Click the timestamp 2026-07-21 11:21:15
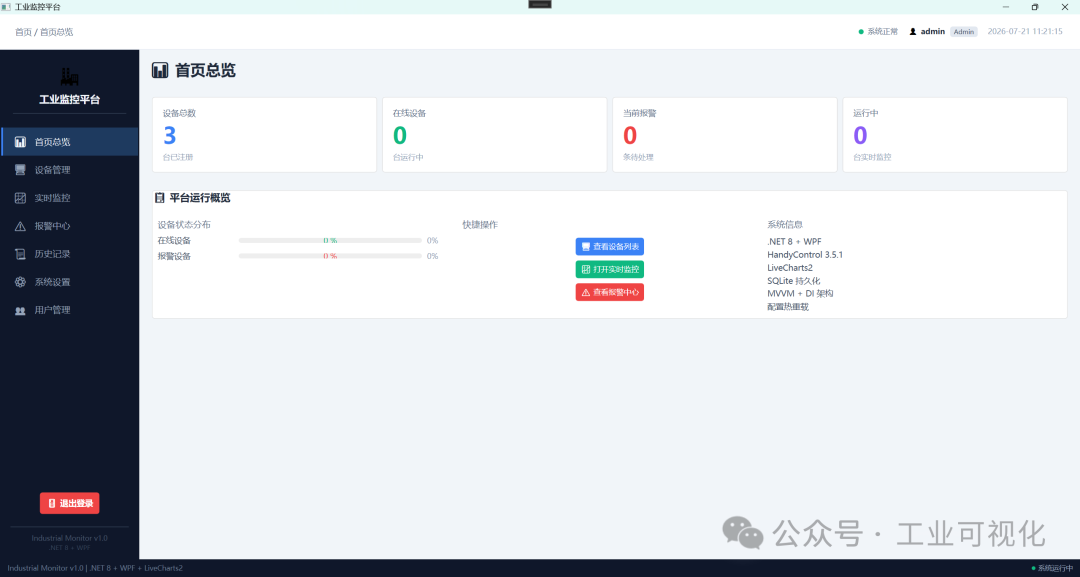Screen dimensions: 1080x577 (1025, 32)
